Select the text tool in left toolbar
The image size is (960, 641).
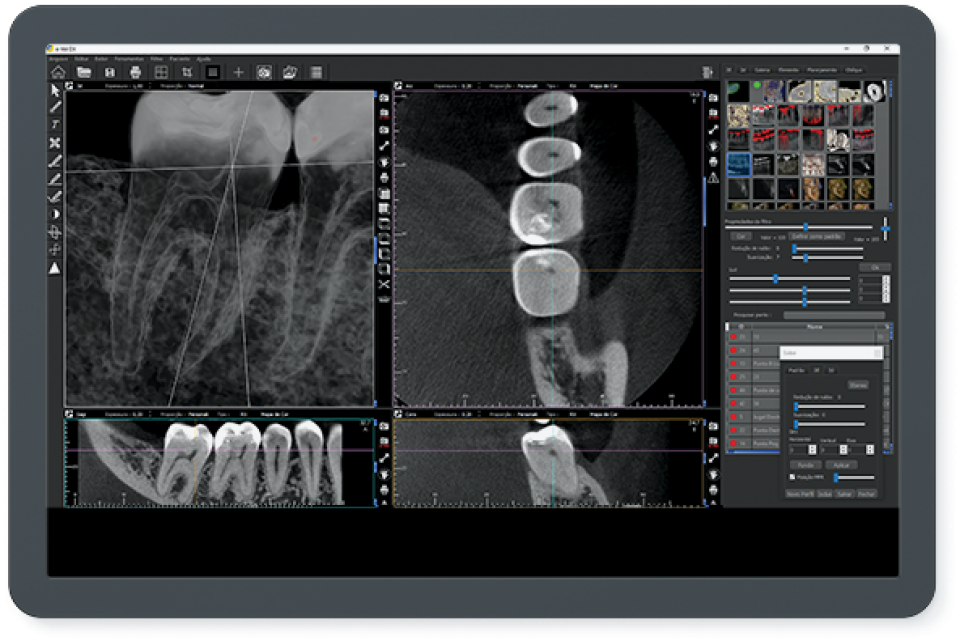pyautogui.click(x=55, y=123)
